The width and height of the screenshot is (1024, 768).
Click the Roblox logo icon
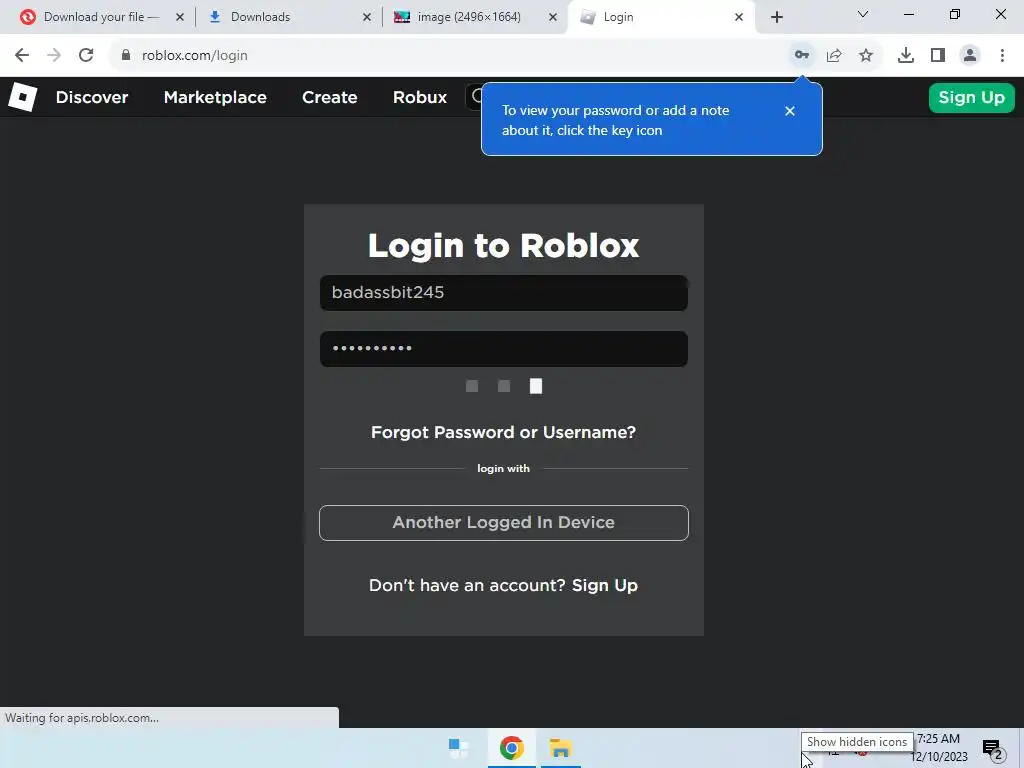coord(23,97)
